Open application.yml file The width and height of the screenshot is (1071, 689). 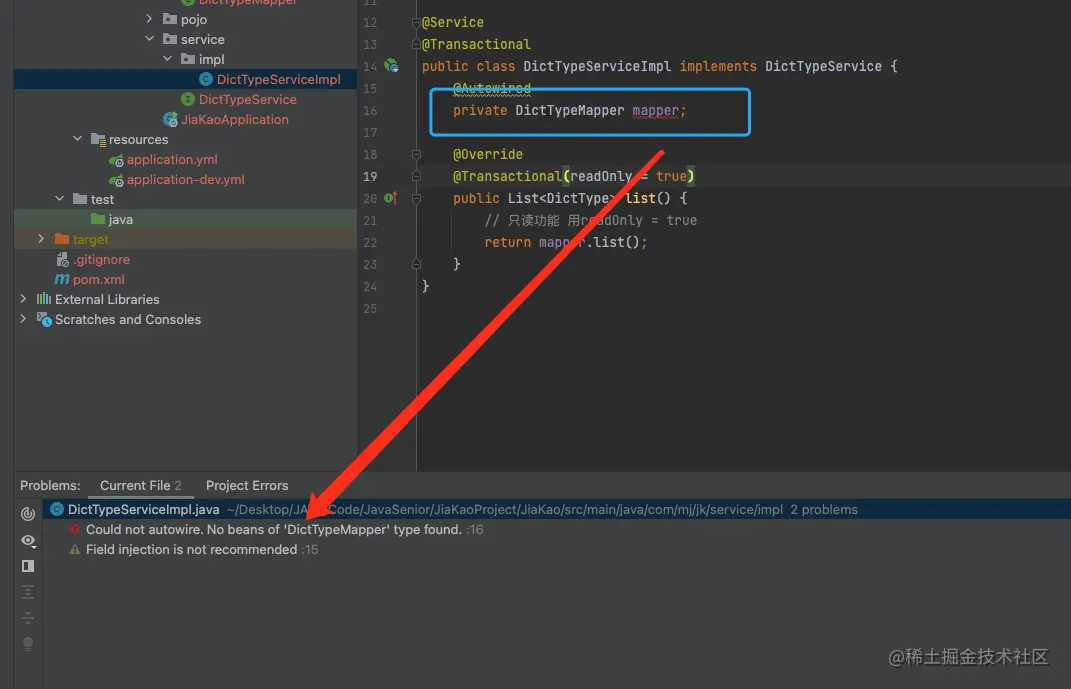pyautogui.click(x=172, y=159)
